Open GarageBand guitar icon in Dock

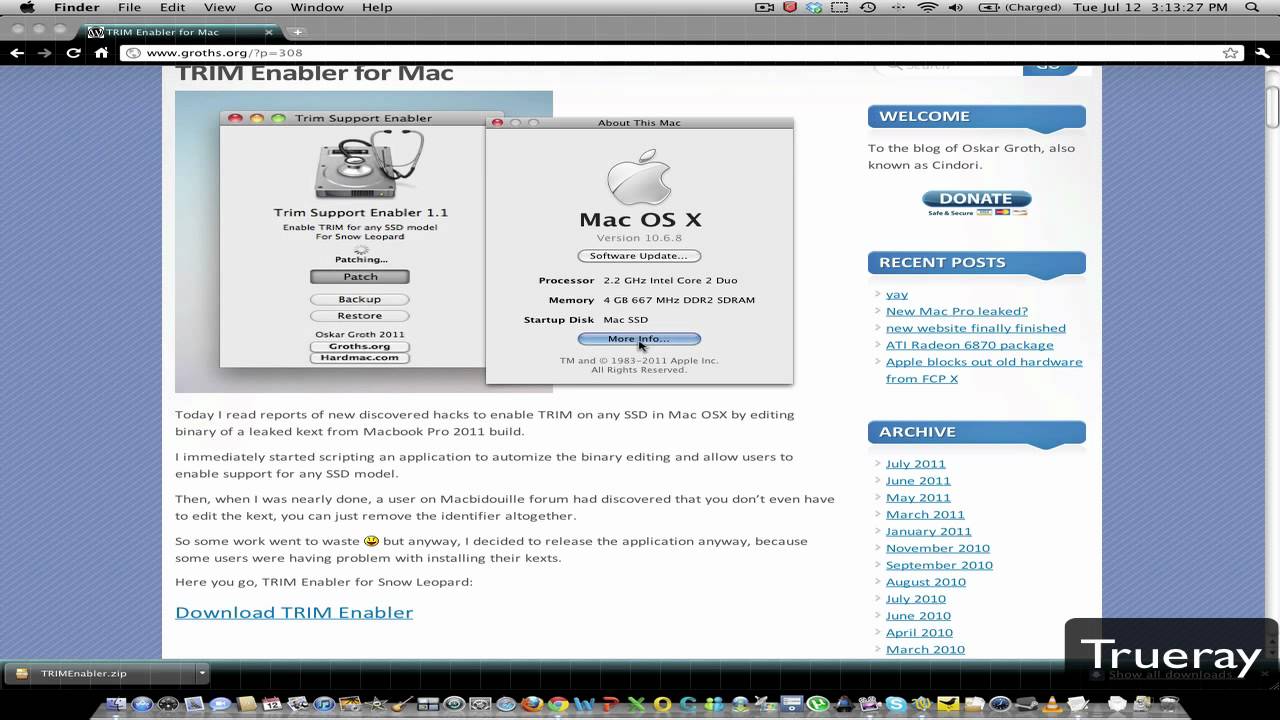point(402,704)
